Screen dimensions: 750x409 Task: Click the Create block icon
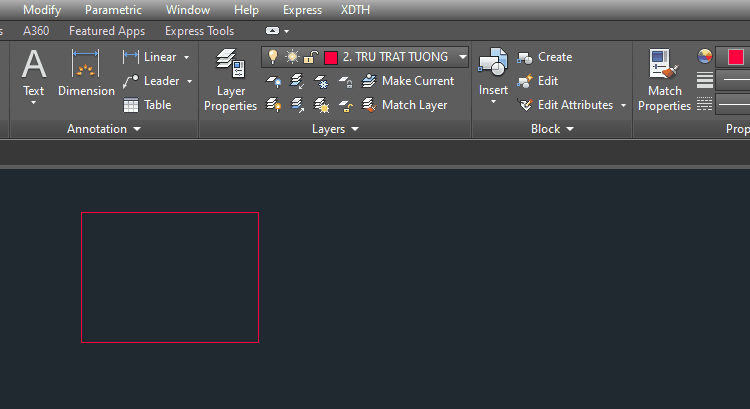(x=525, y=57)
